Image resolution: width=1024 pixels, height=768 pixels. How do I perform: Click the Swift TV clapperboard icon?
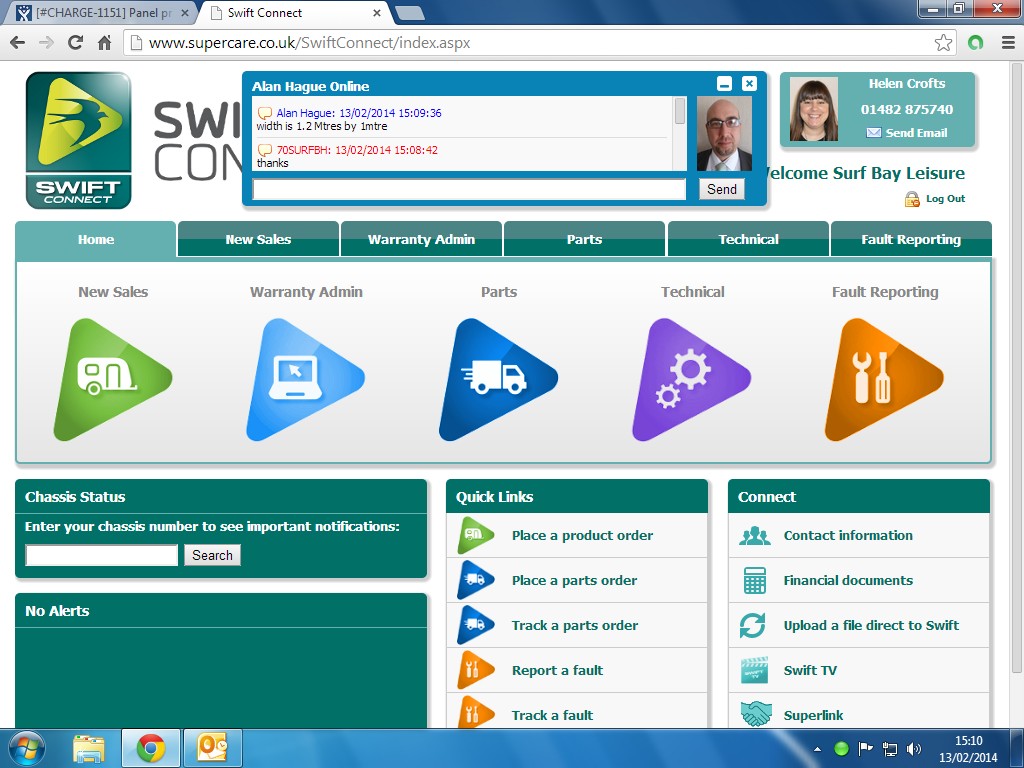(755, 670)
